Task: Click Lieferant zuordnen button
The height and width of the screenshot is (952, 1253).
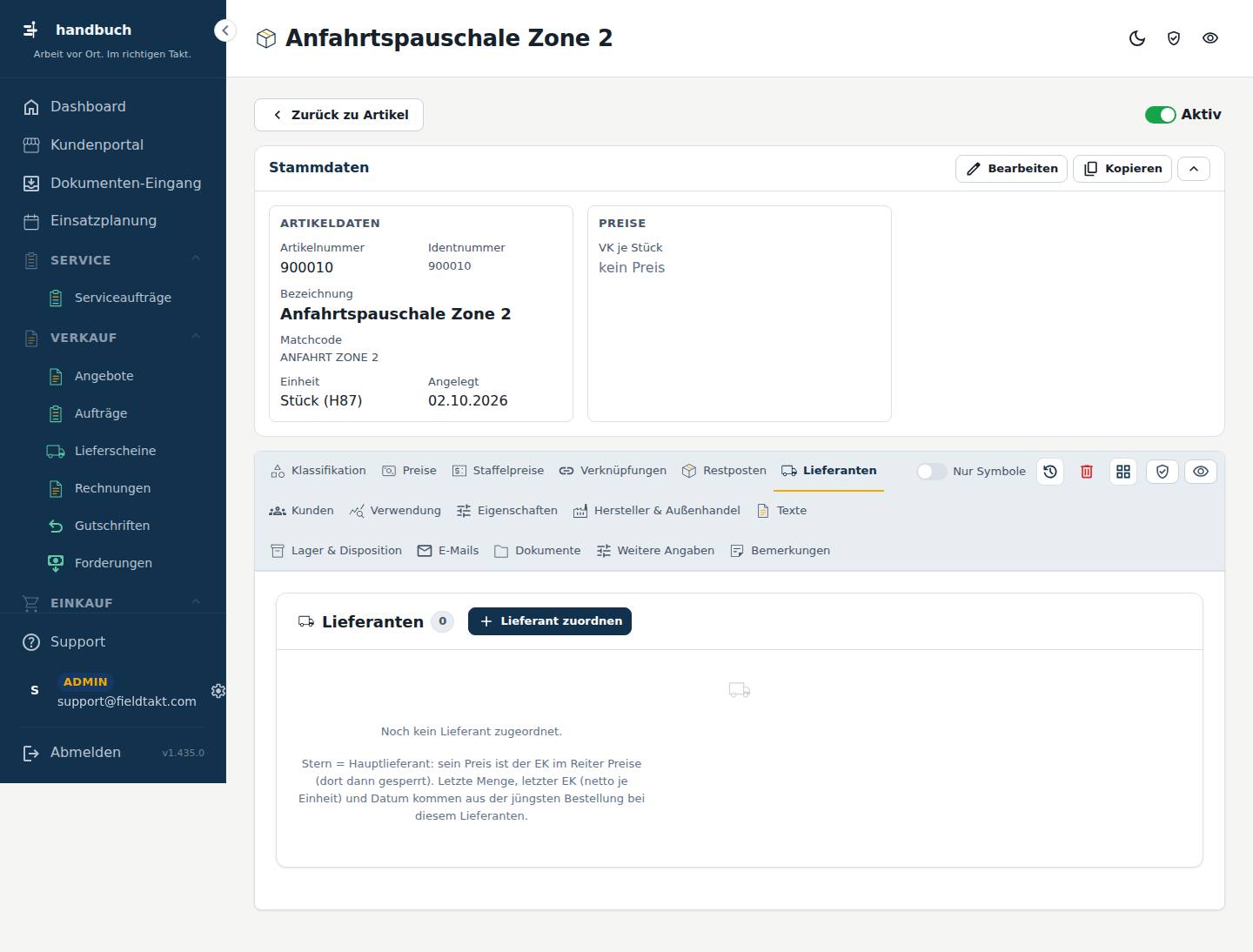Action: [550, 621]
